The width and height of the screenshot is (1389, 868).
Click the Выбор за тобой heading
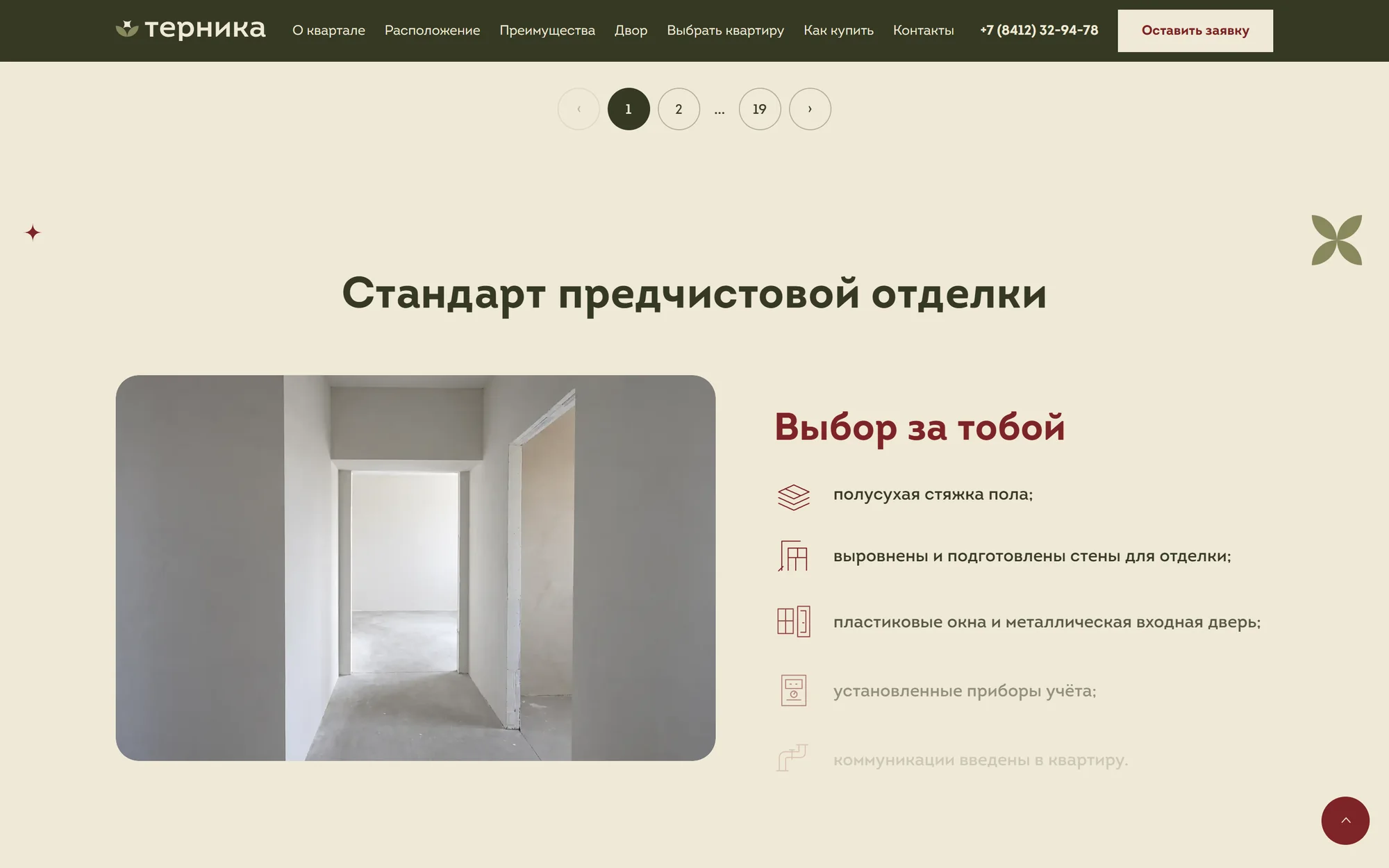tap(920, 427)
